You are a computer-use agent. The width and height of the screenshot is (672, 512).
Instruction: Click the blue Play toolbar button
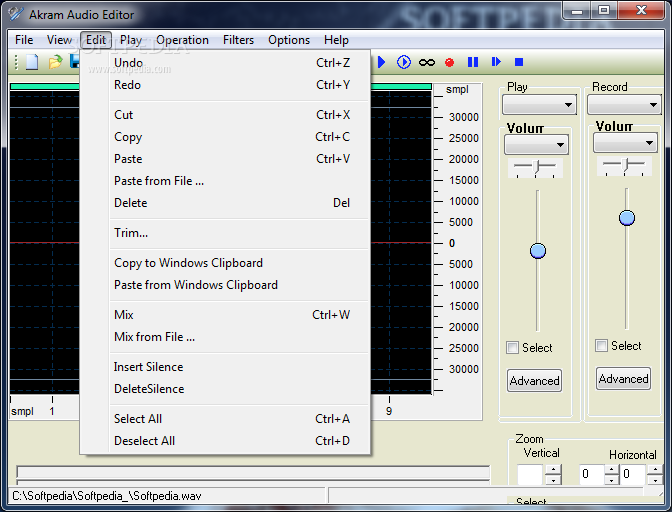pyautogui.click(x=381, y=62)
